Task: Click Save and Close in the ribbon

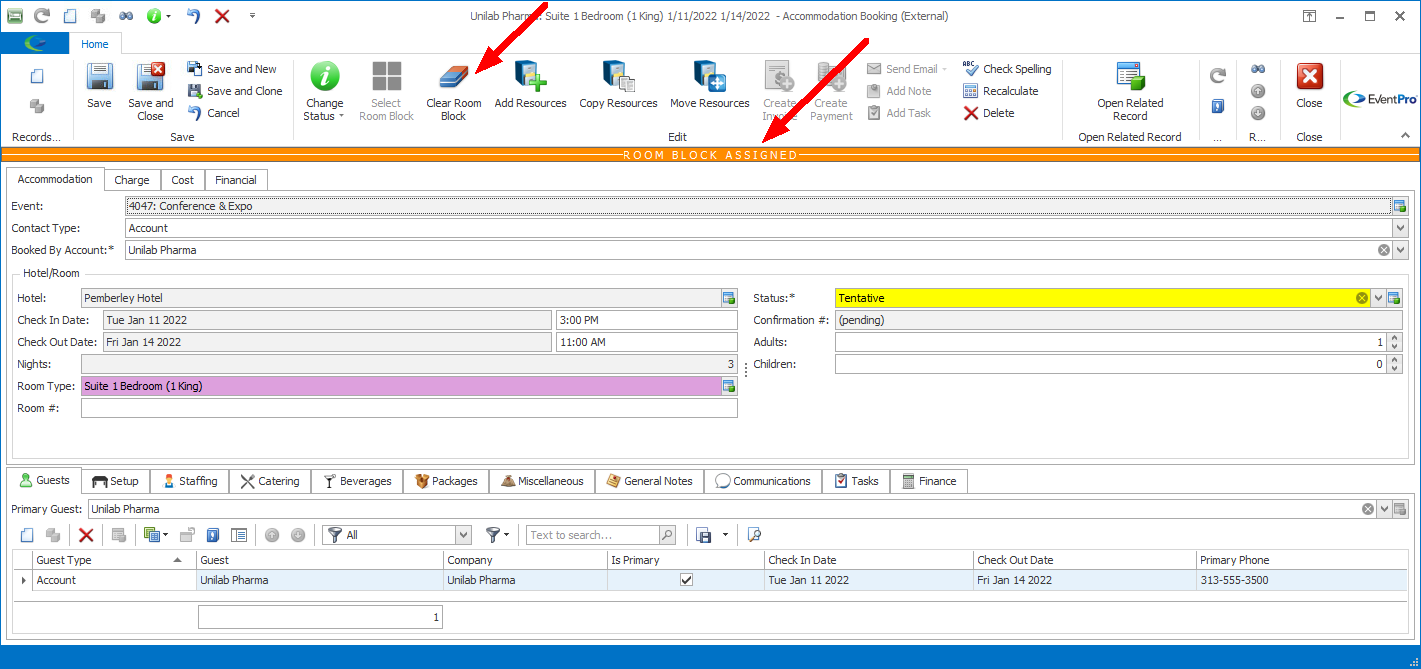Action: 150,92
